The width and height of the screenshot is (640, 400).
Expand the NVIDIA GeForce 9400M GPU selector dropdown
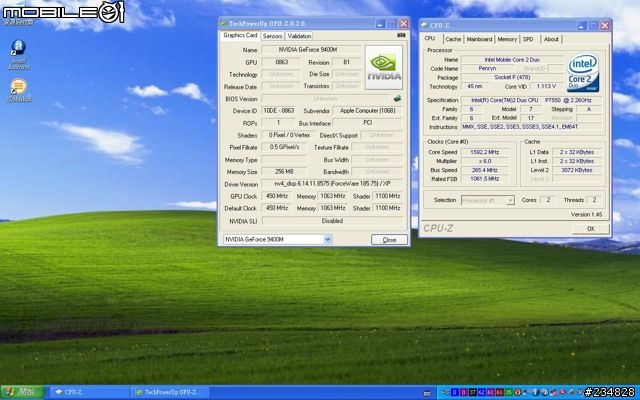point(327,240)
